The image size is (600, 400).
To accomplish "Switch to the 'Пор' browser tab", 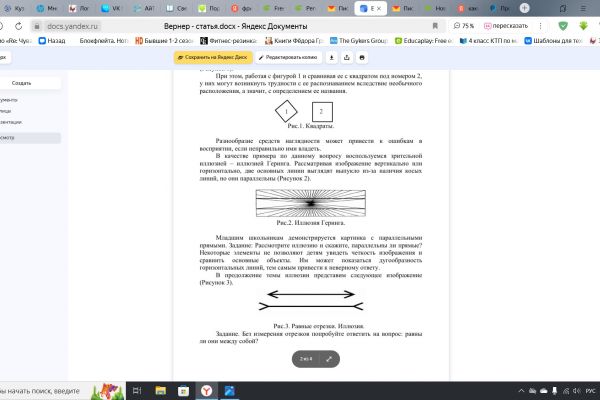I will [x=209, y=8].
